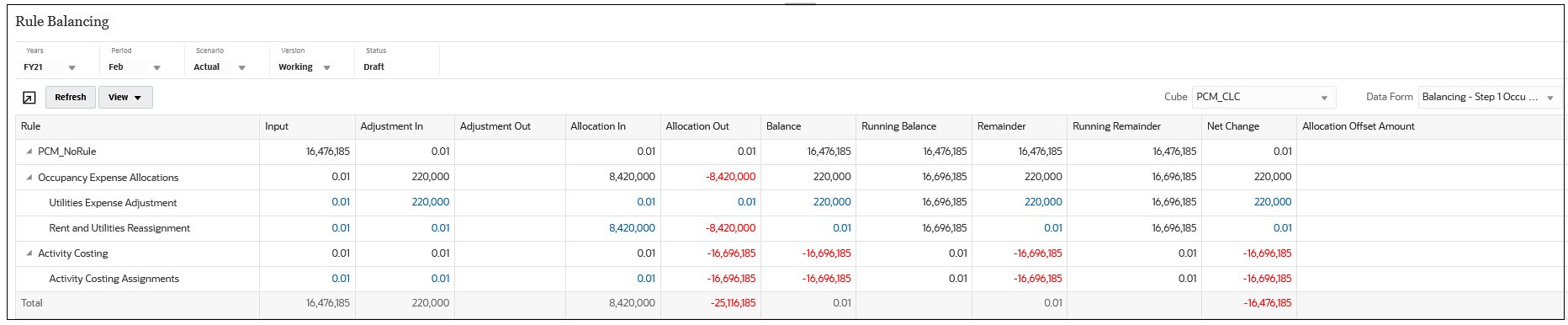Collapse Occupancy Expense Allocations row
The width and height of the screenshot is (1568, 325).
point(29,178)
